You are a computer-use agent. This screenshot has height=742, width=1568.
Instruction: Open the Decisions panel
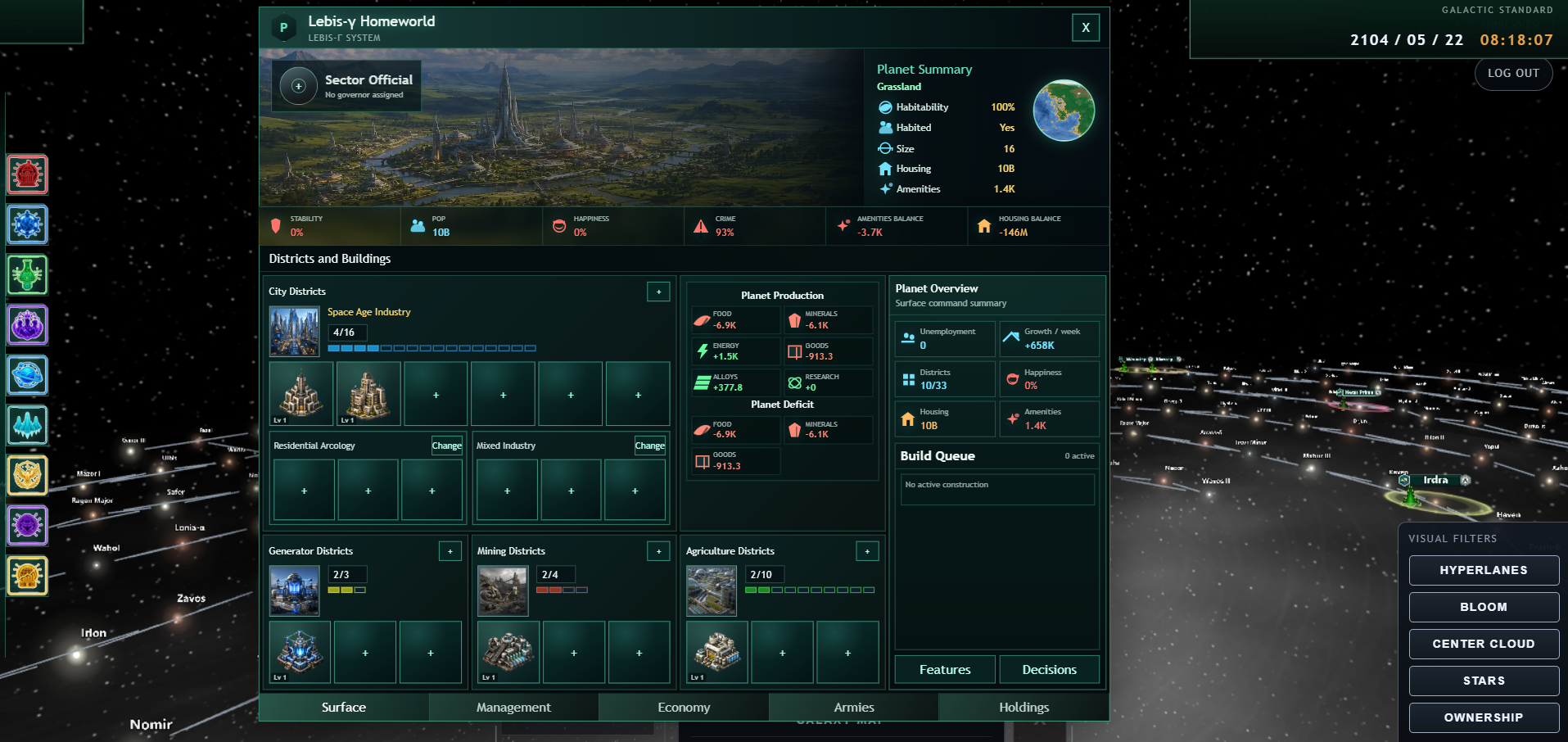tap(1050, 669)
